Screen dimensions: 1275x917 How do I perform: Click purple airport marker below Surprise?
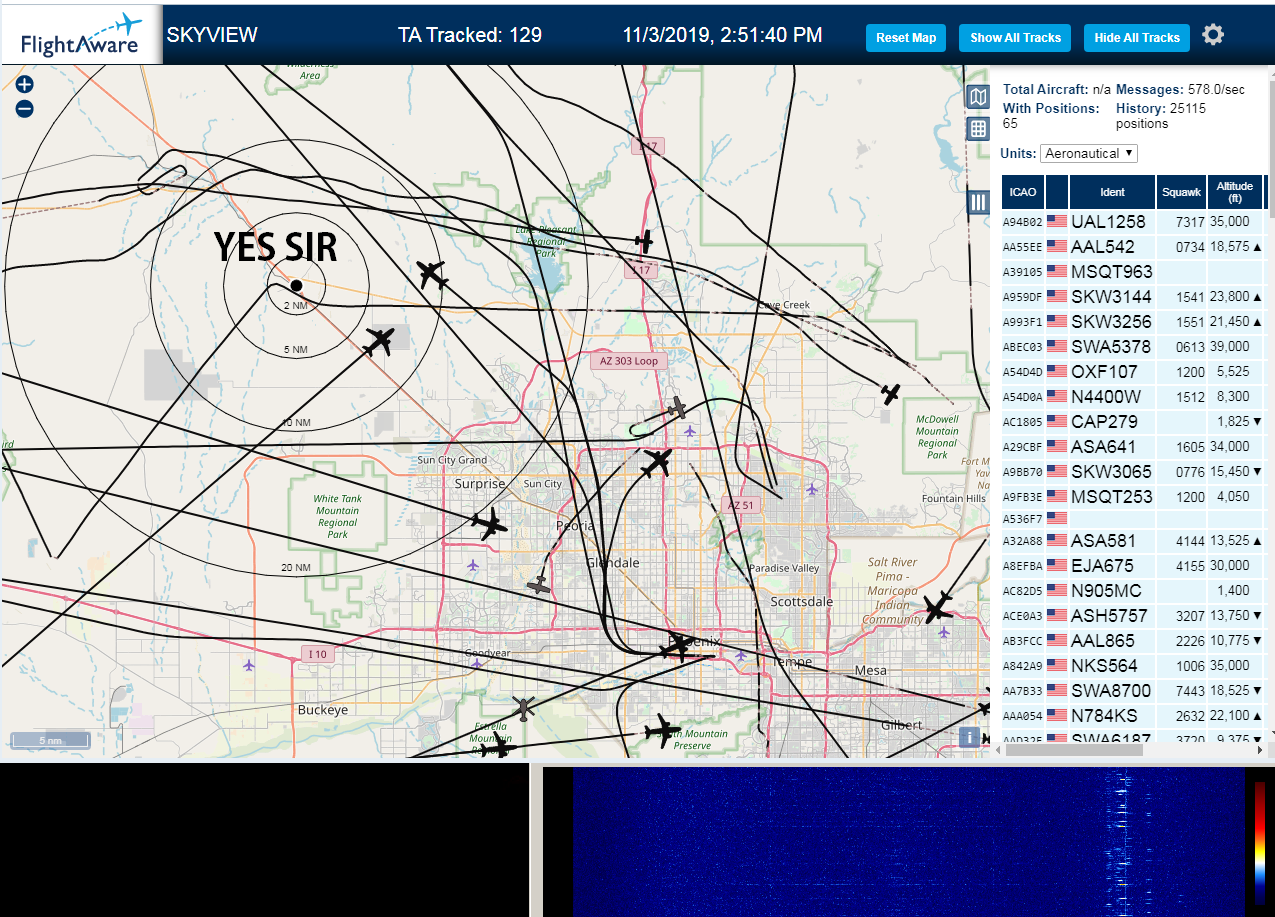point(473,566)
